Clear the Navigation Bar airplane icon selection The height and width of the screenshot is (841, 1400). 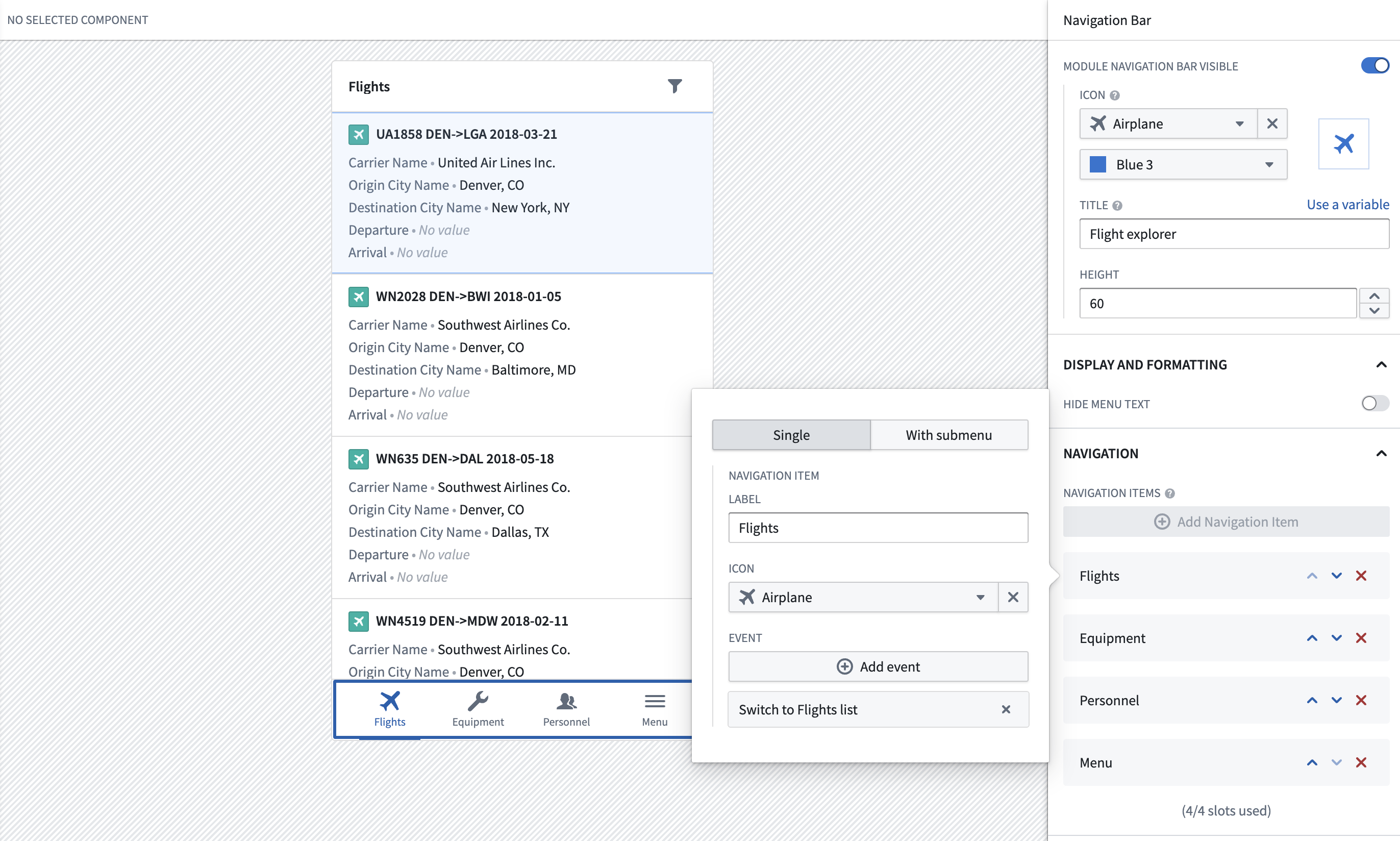pyautogui.click(x=1272, y=123)
